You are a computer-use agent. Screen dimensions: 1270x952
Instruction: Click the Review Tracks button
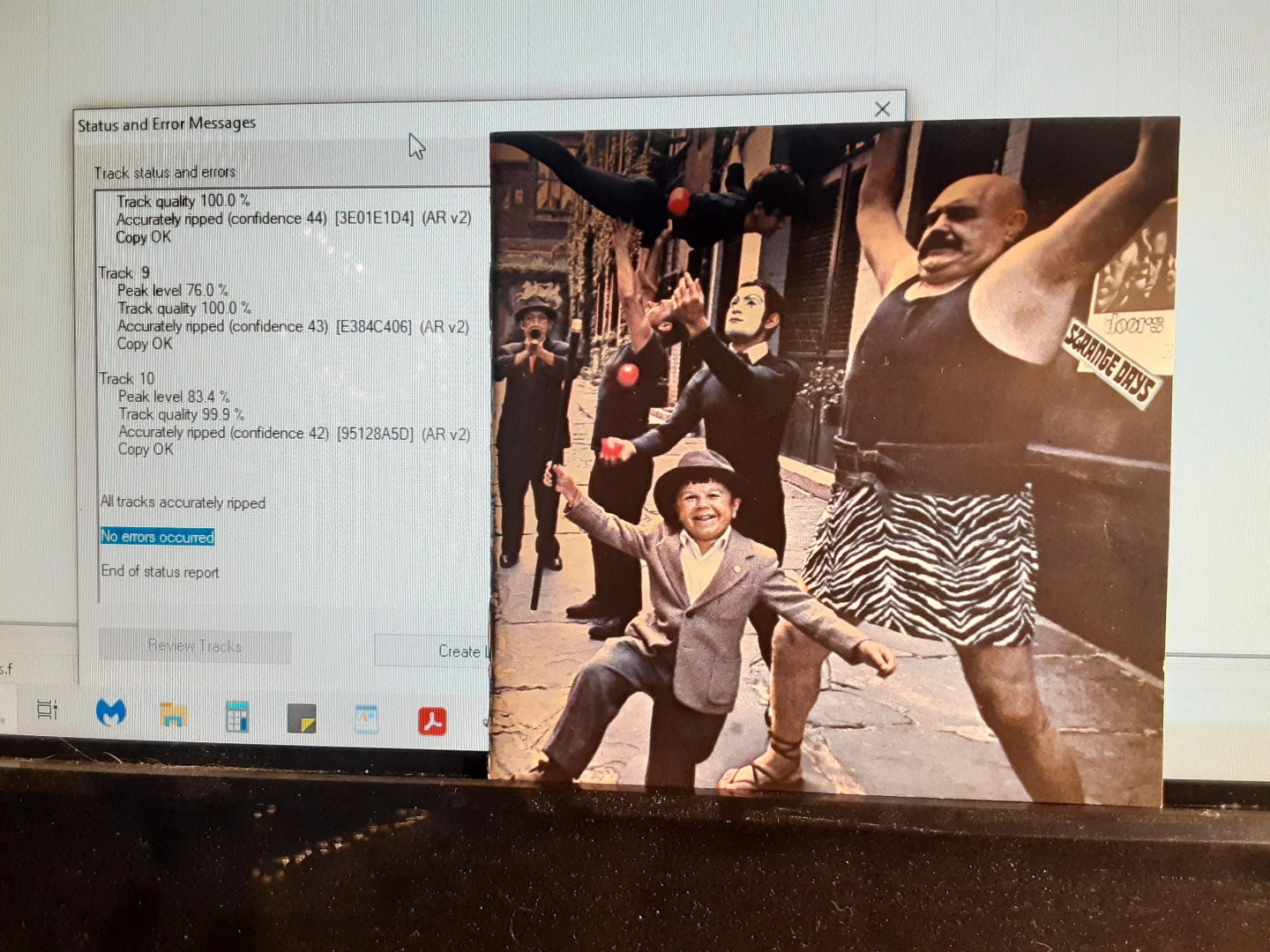click(195, 646)
